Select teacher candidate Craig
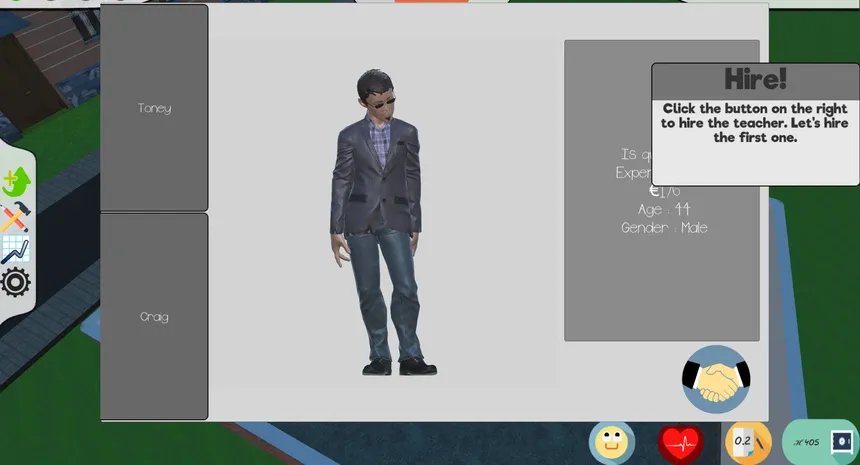Image resolution: width=860 pixels, height=465 pixels. (154, 317)
